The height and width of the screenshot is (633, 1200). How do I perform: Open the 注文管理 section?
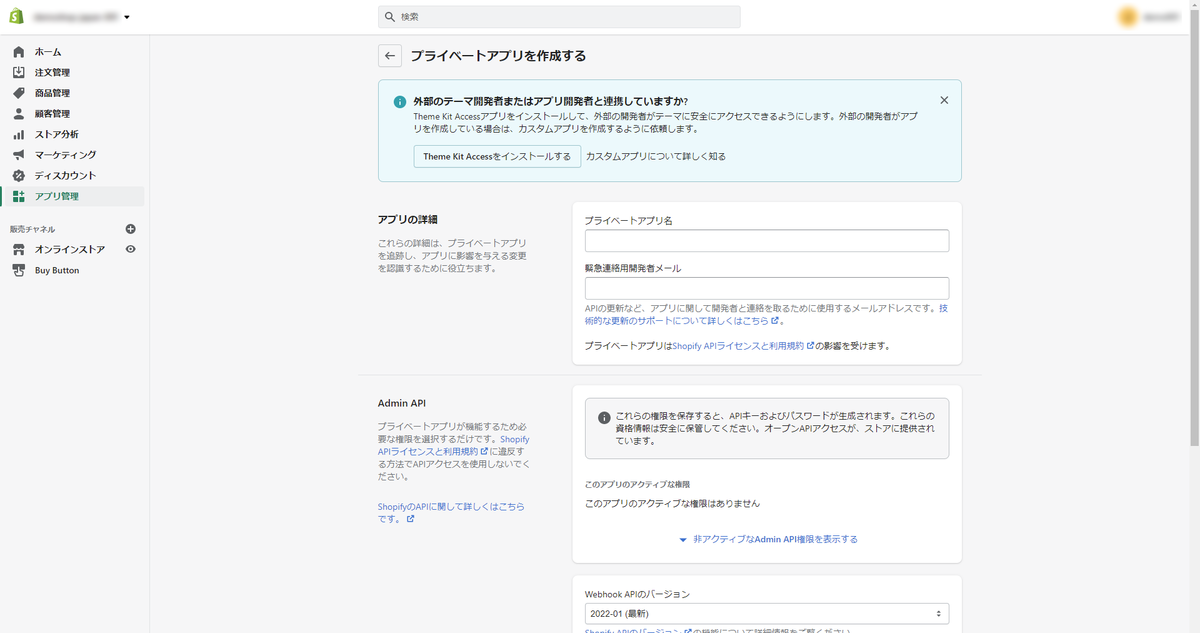(52, 71)
